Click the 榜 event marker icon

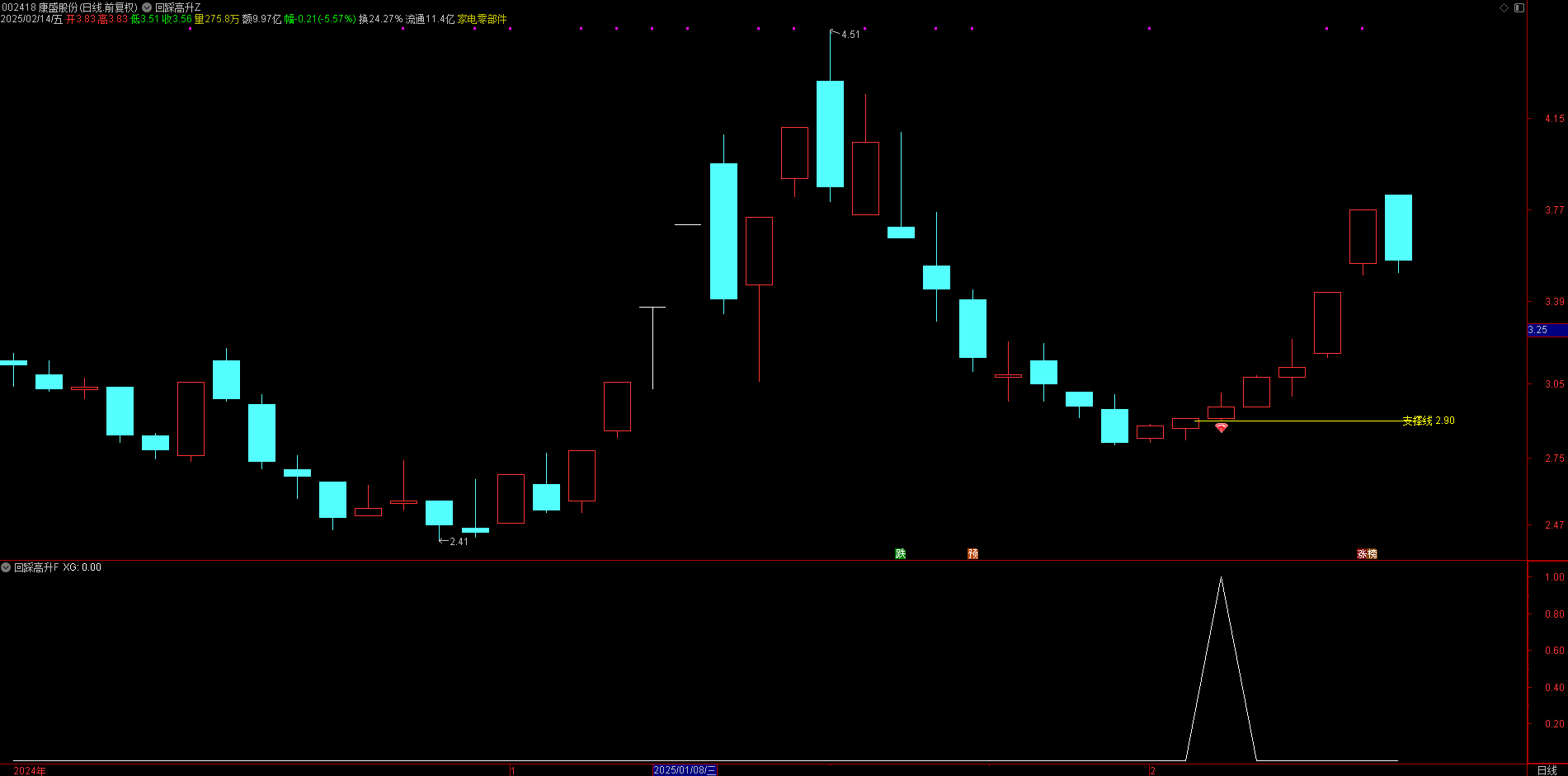(1372, 553)
